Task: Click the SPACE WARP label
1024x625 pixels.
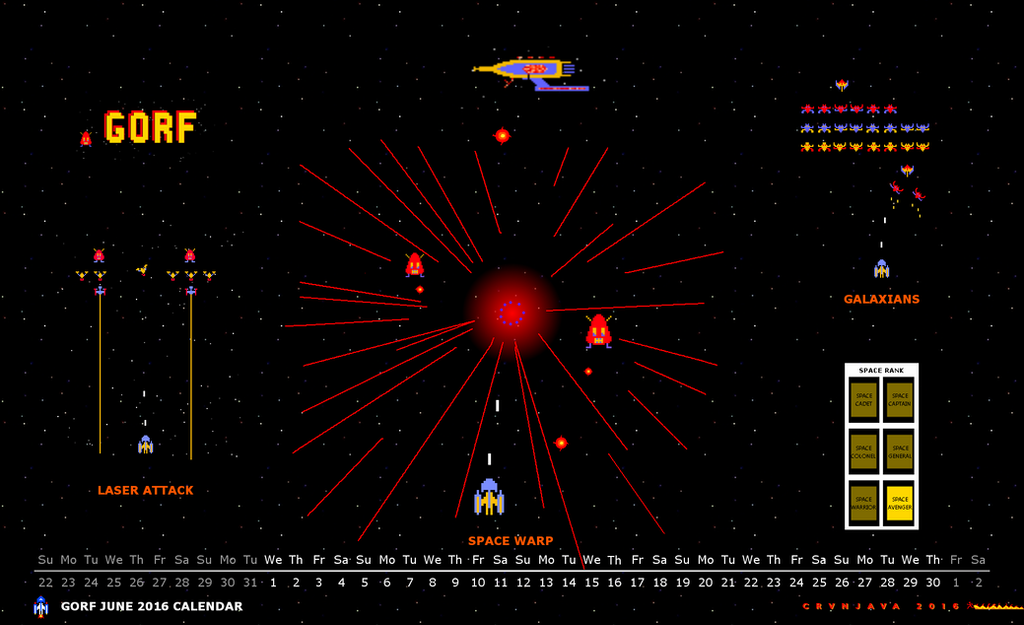Action: 511,541
